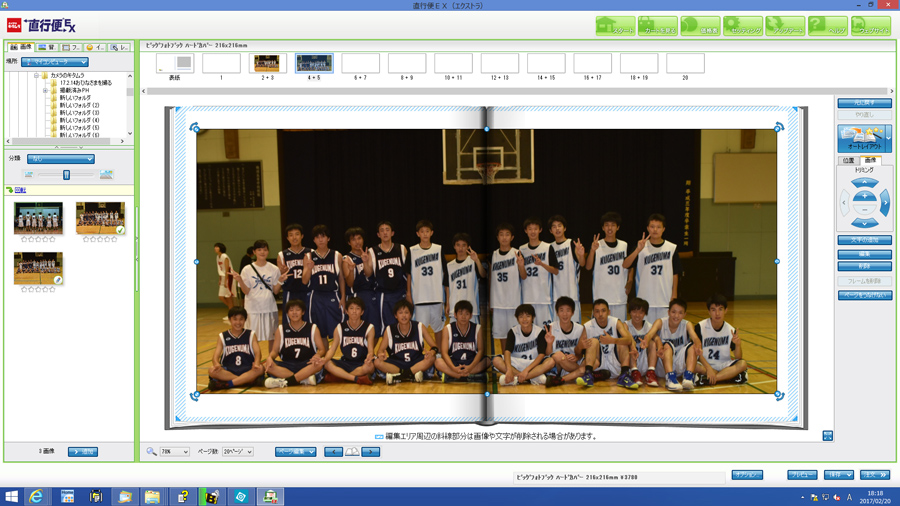The height and width of the screenshot is (506, 900).
Task: Click the 文字の追加 add text button
Action: (864, 241)
